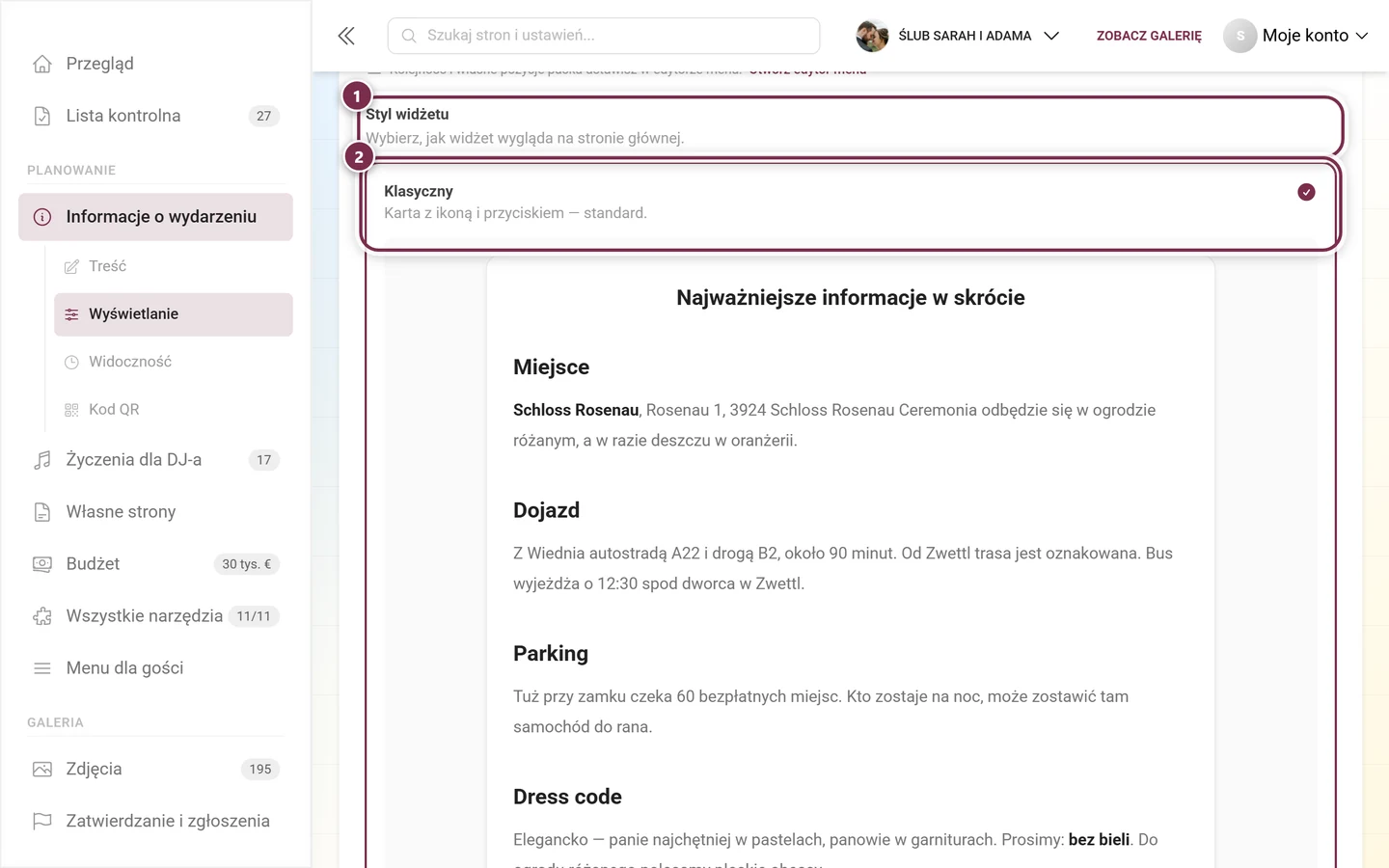Click the Szukaj stron i ustawień search field
Viewport: 1389px width, 868px height.
604,36
